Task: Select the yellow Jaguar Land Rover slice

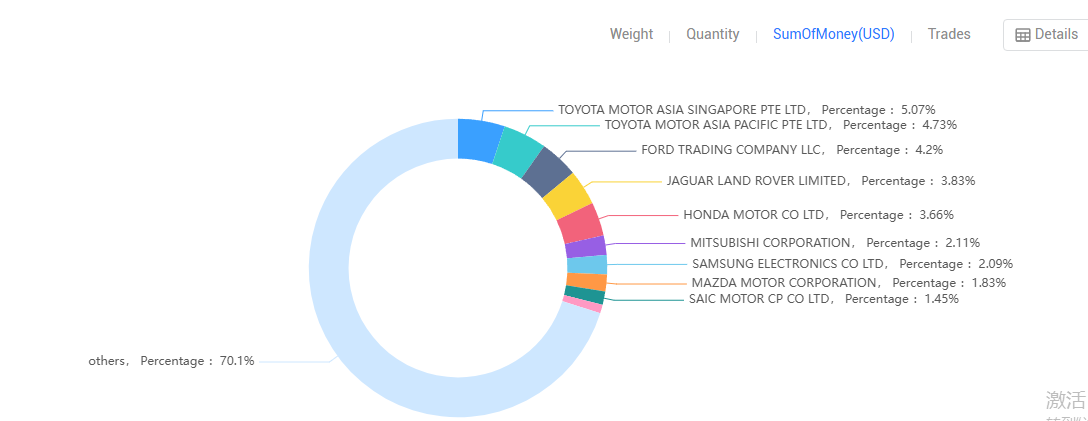Action: click(568, 196)
